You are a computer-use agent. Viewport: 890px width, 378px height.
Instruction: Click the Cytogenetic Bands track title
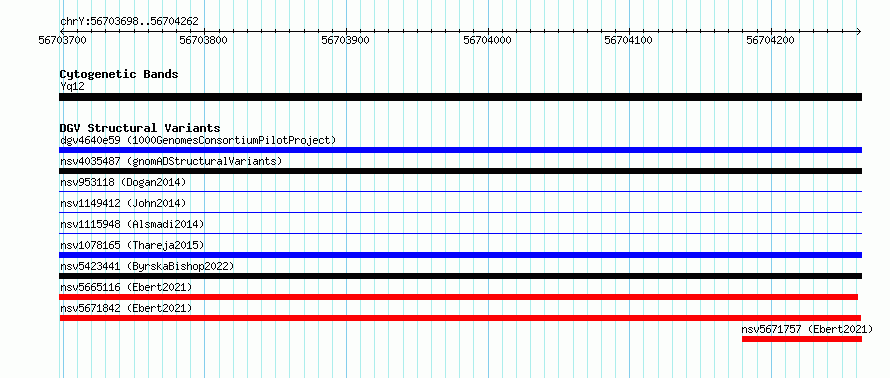[x=119, y=74]
